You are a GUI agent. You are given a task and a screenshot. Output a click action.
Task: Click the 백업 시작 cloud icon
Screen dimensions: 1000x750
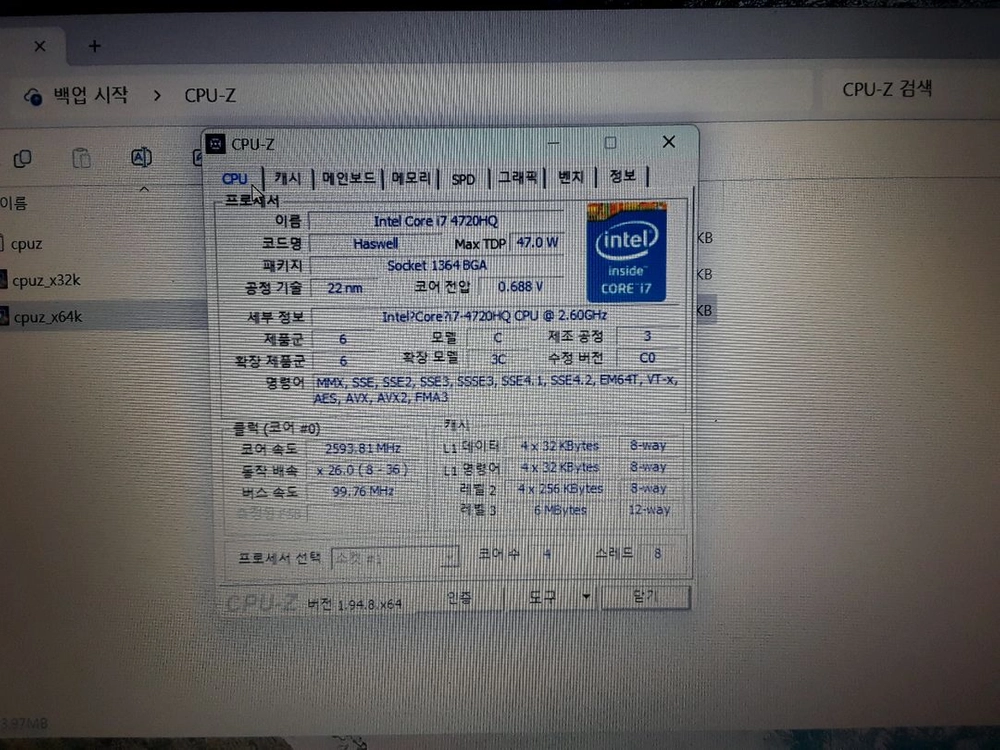coord(33,96)
